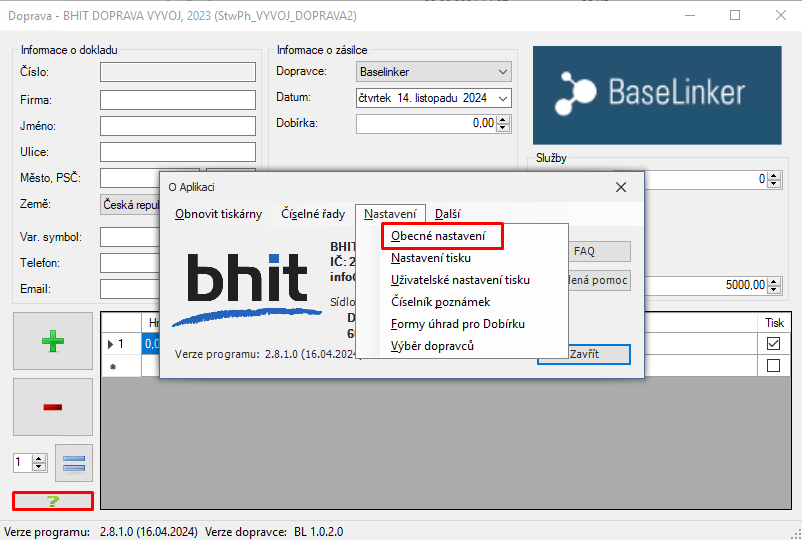Click the BaseLinker logo banner
The image size is (802, 540).
pyautogui.click(x=657, y=95)
